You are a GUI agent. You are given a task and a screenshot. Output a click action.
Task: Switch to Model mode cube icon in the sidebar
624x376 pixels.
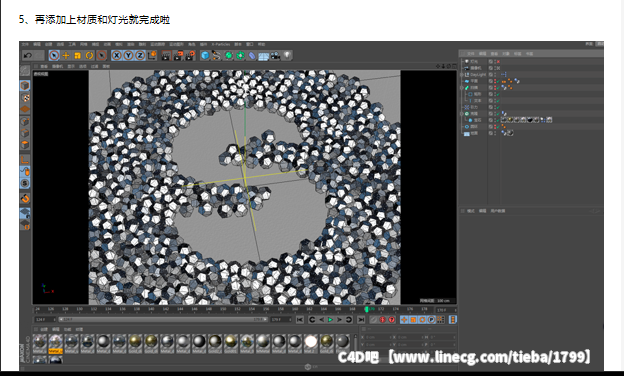point(25,86)
